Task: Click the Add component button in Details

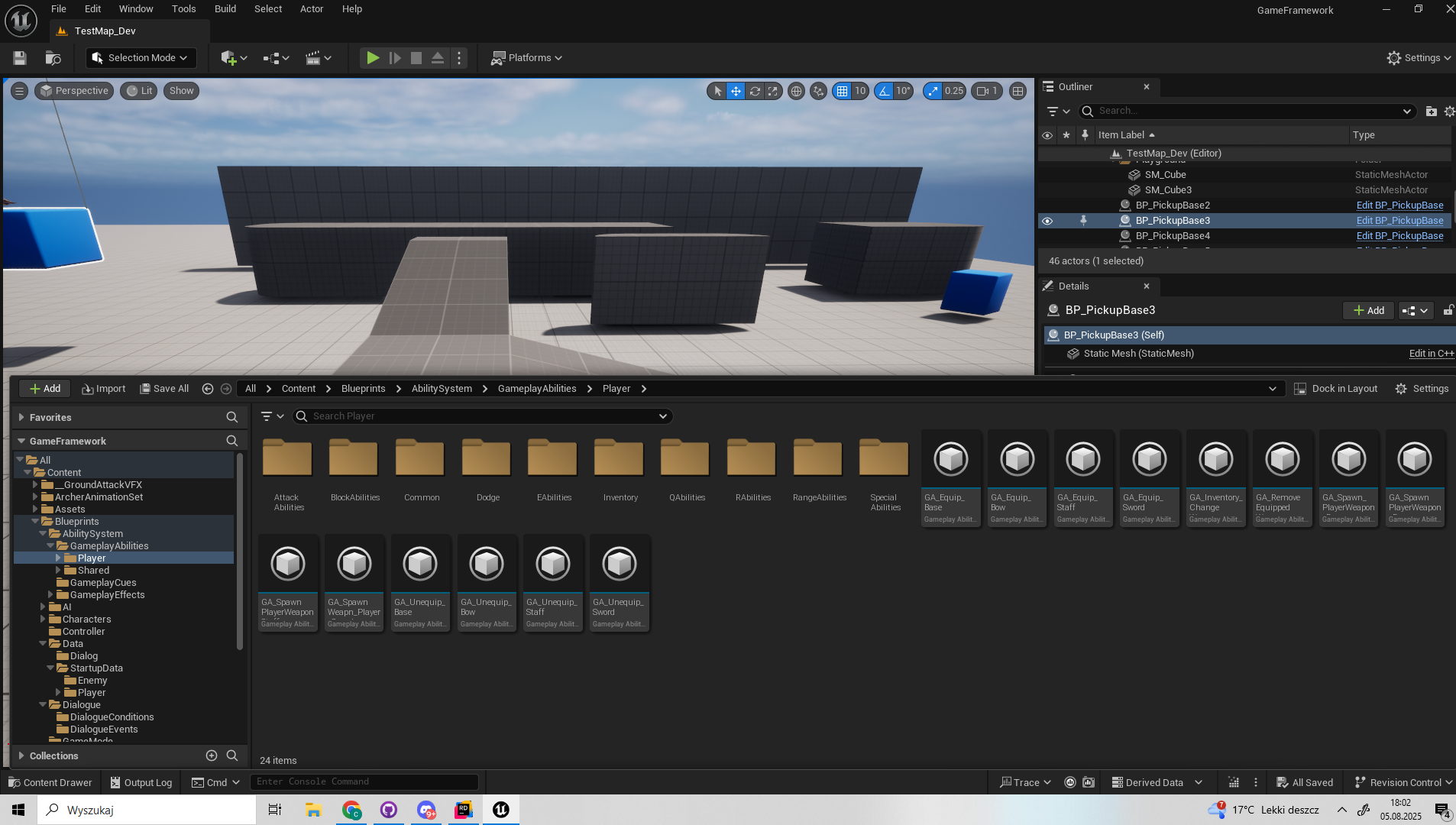Action: [x=1368, y=310]
